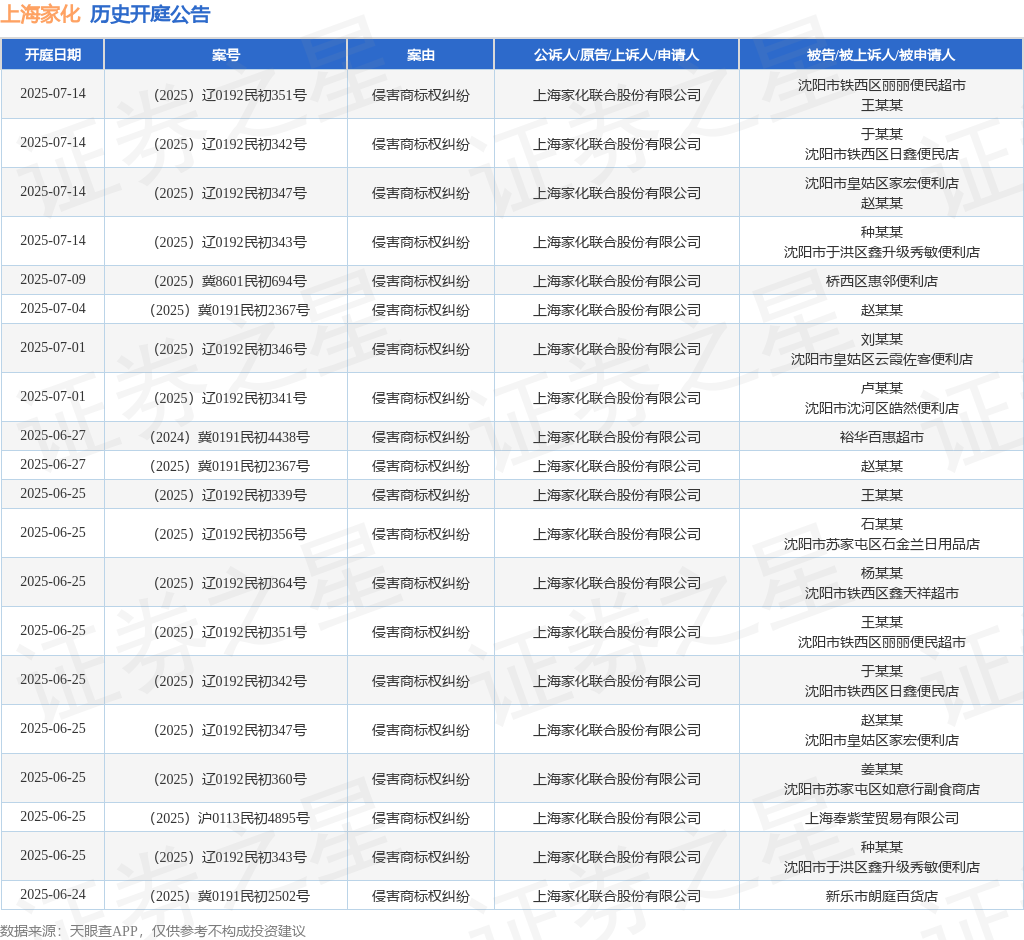1024x940 pixels.
Task: Click the 上海家化 title text
Action: click(40, 14)
